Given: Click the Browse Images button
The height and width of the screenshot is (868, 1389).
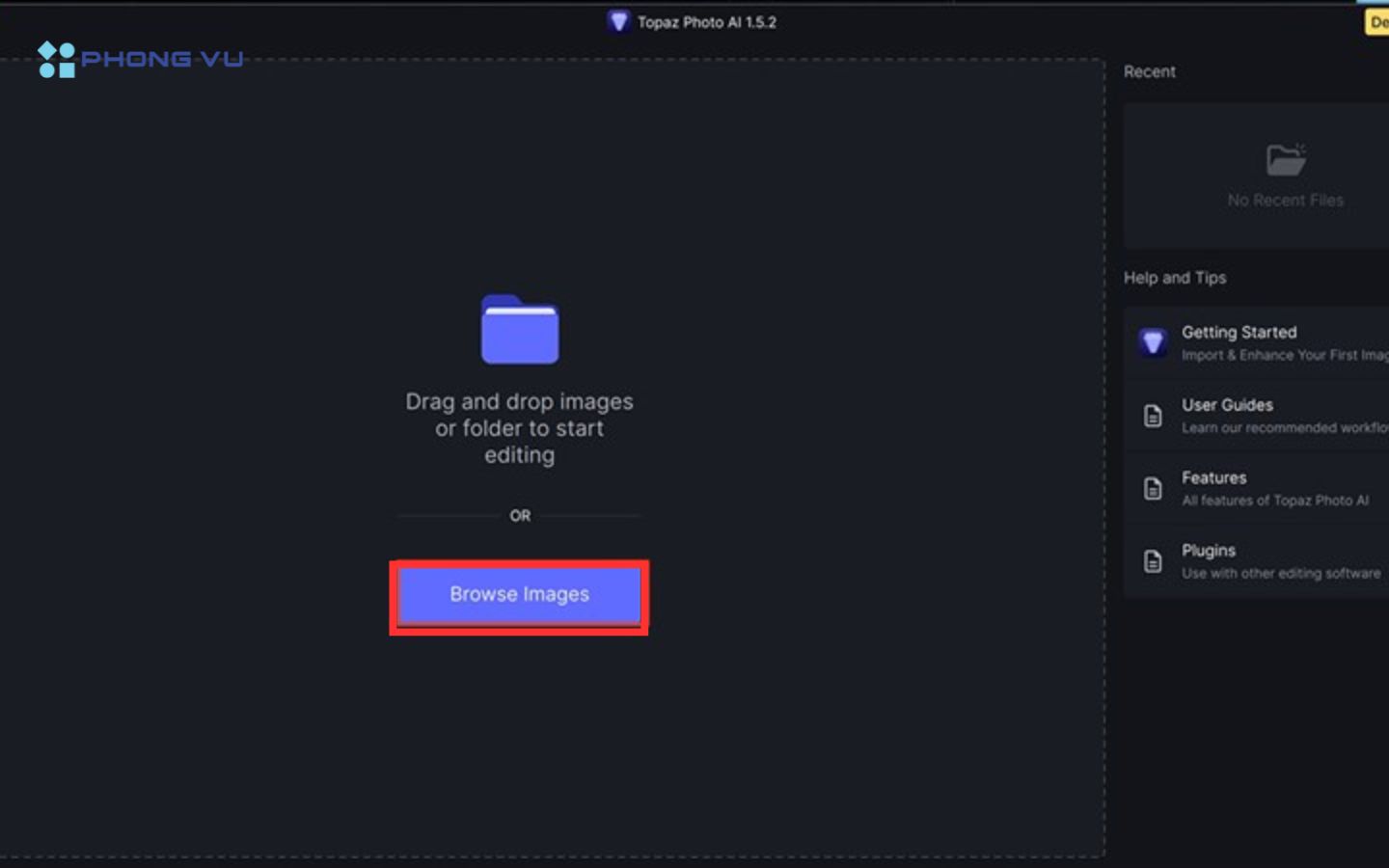Looking at the screenshot, I should tap(519, 595).
